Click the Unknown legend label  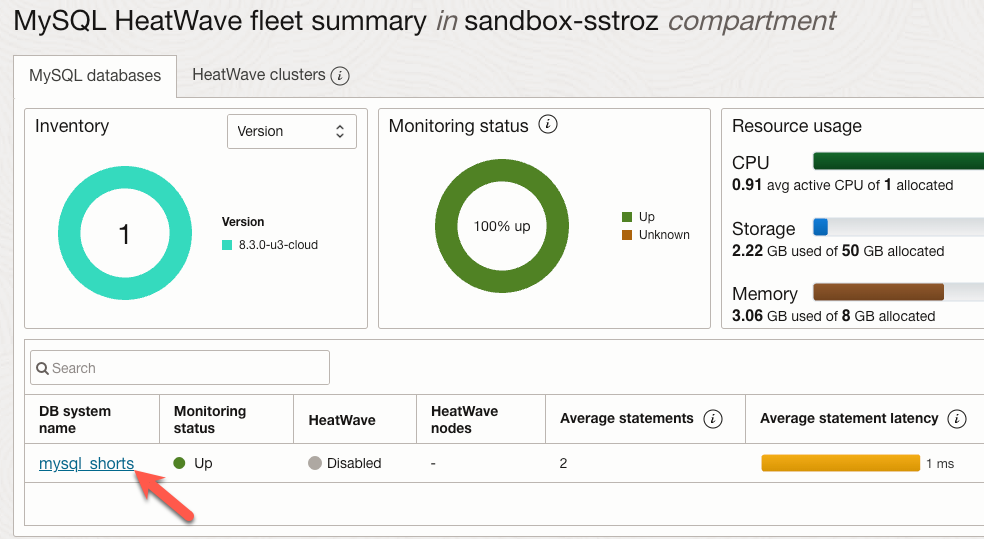tap(664, 235)
